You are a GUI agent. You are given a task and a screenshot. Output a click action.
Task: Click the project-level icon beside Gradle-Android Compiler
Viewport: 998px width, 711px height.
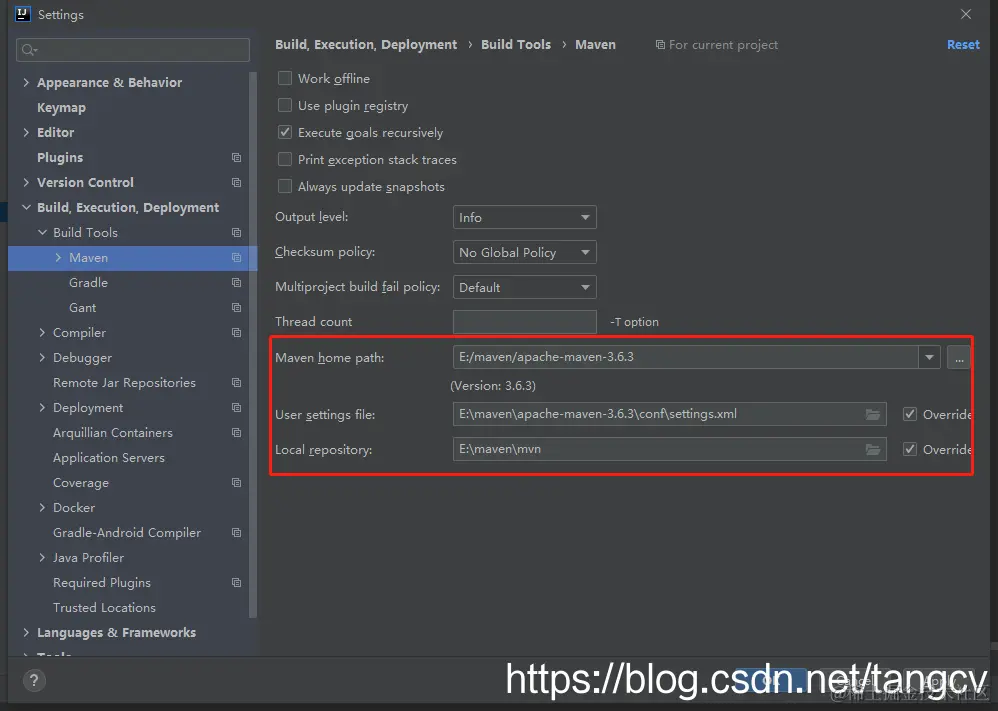pos(236,533)
